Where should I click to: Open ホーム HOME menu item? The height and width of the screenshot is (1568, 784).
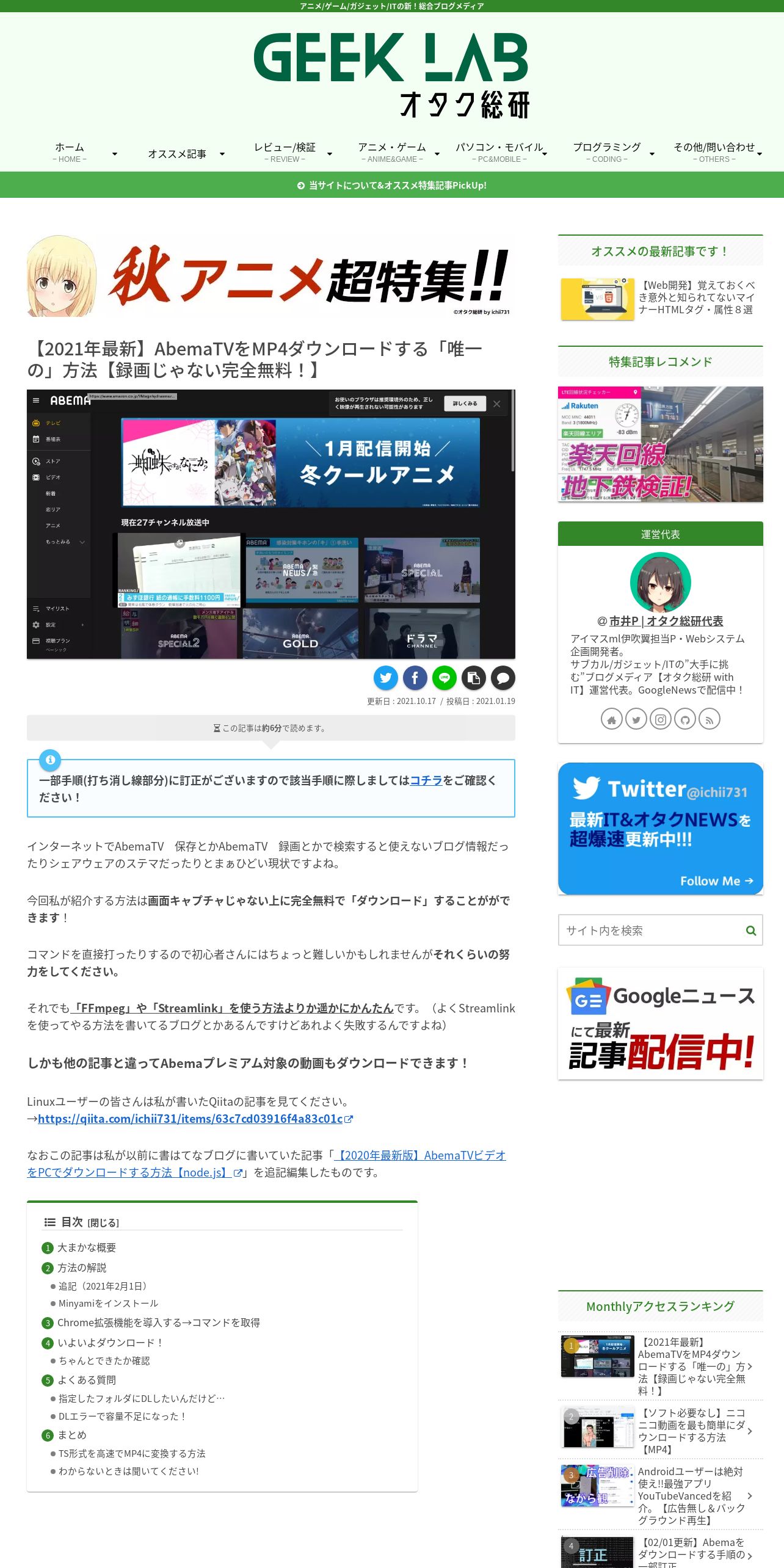70,153
